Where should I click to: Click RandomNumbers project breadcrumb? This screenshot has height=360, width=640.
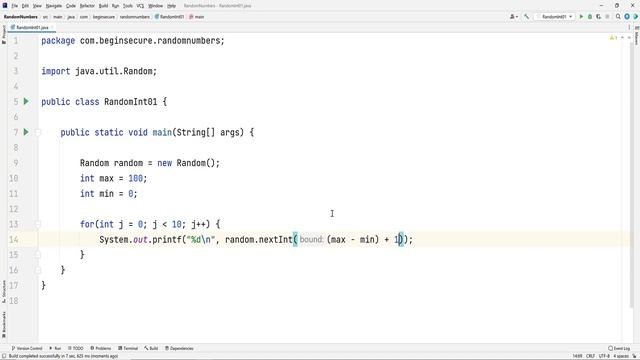[x=21, y=17]
